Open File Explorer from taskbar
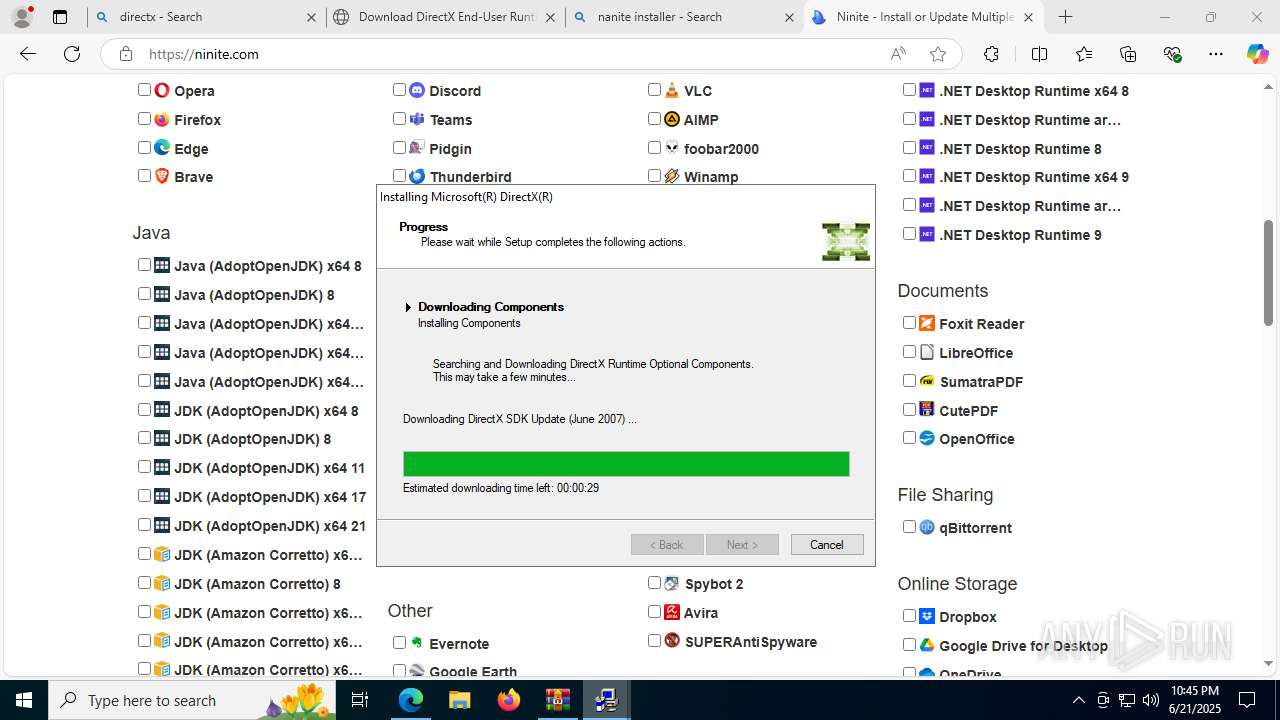This screenshot has width=1280, height=720. click(459, 700)
